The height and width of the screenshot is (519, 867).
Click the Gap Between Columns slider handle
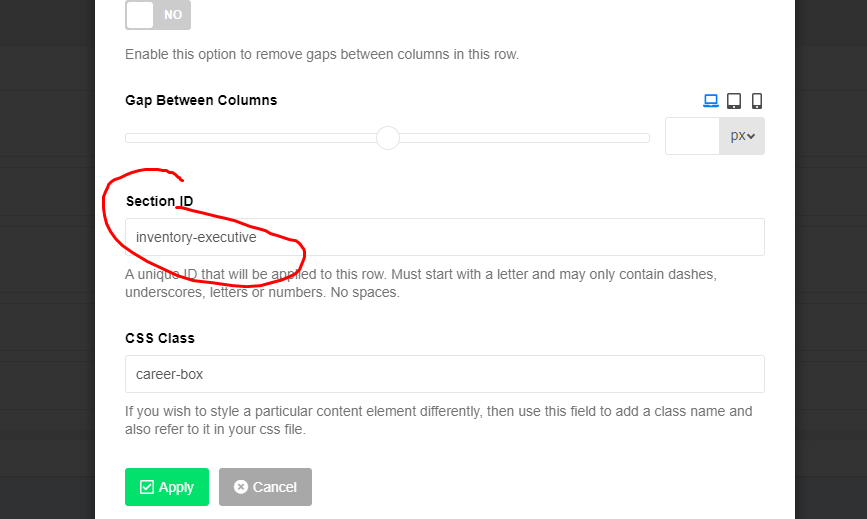pyautogui.click(x=388, y=138)
